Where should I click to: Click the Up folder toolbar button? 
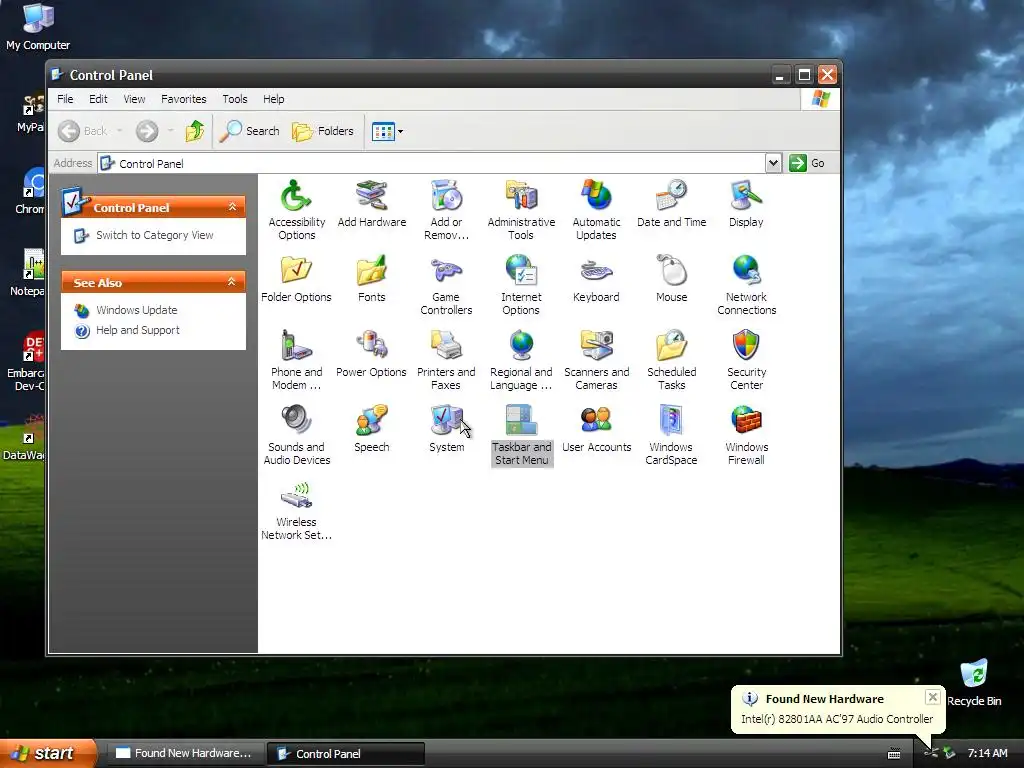(x=195, y=131)
